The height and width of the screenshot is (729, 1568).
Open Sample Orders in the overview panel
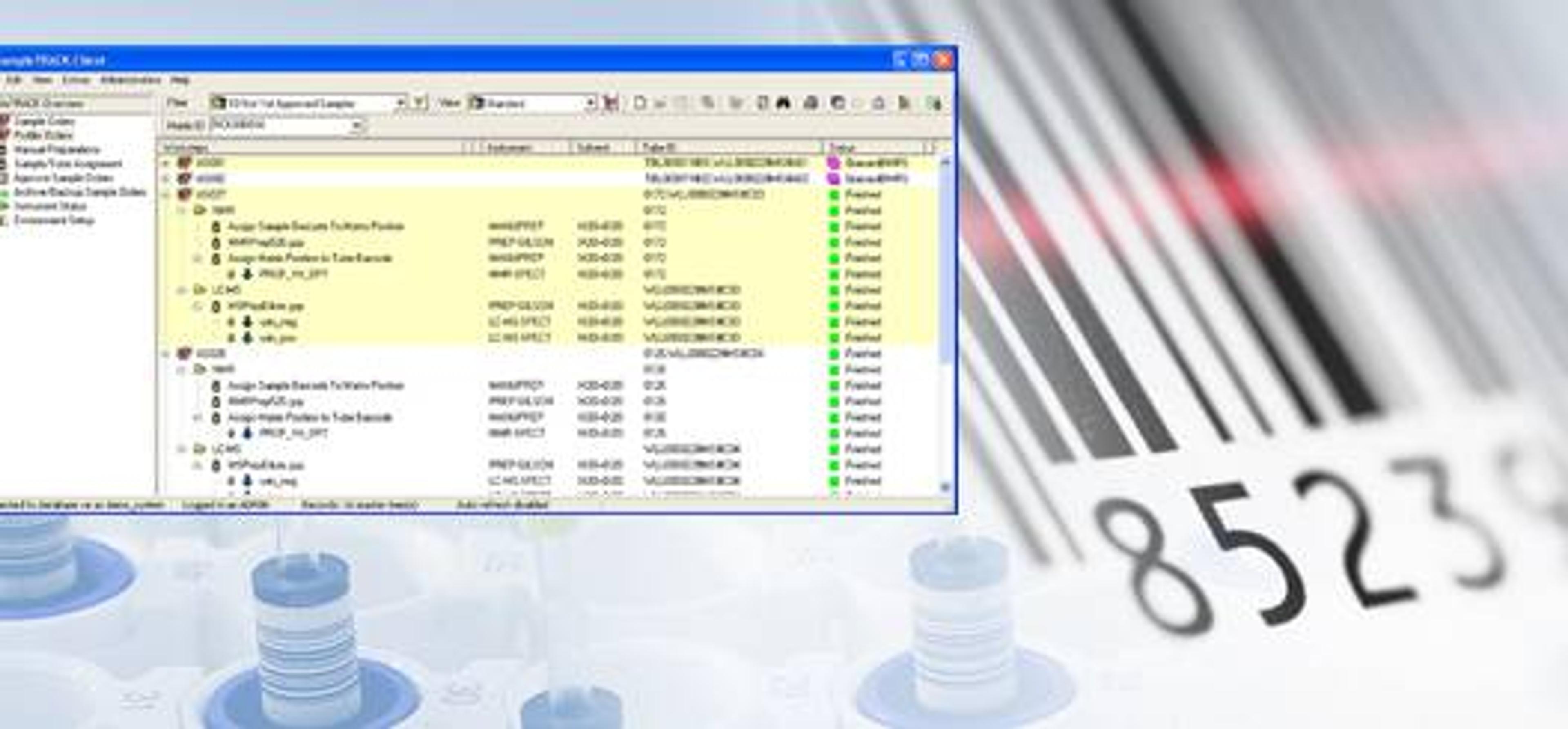44,121
